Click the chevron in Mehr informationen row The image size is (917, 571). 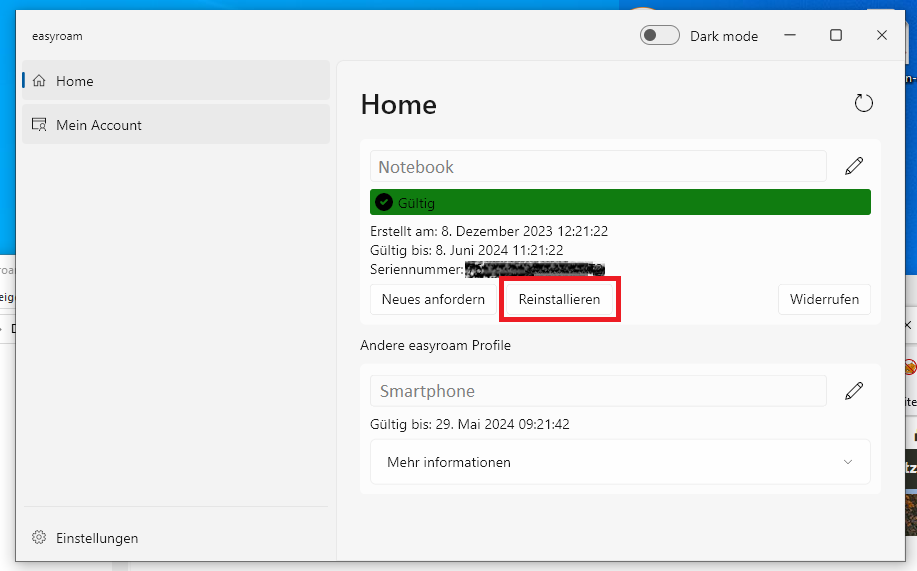pyautogui.click(x=847, y=462)
